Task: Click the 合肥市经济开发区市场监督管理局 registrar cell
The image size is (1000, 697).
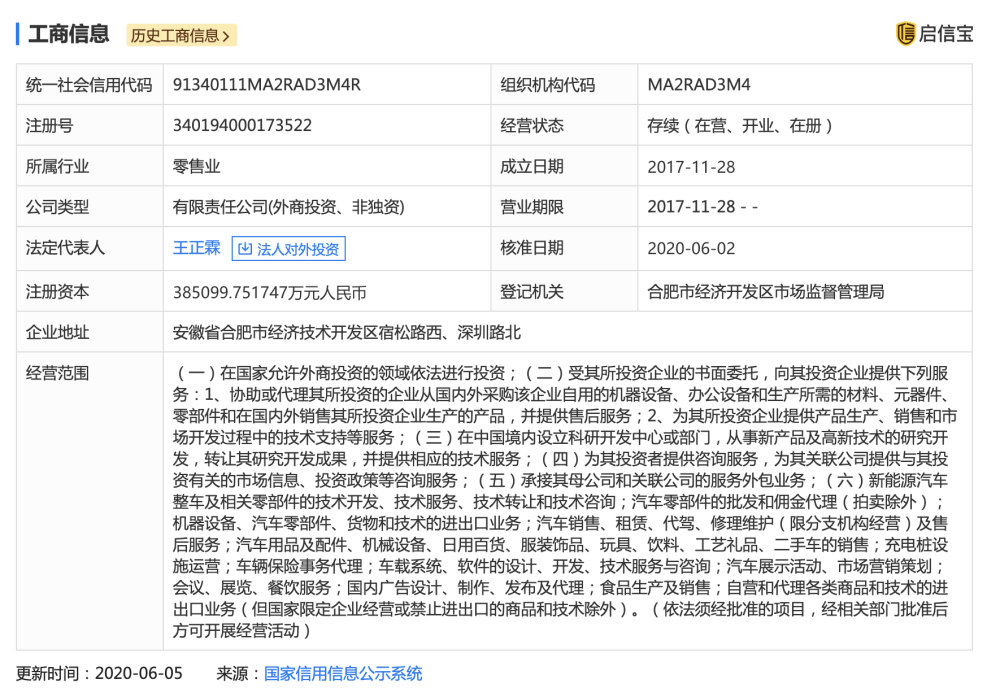Action: click(x=804, y=291)
